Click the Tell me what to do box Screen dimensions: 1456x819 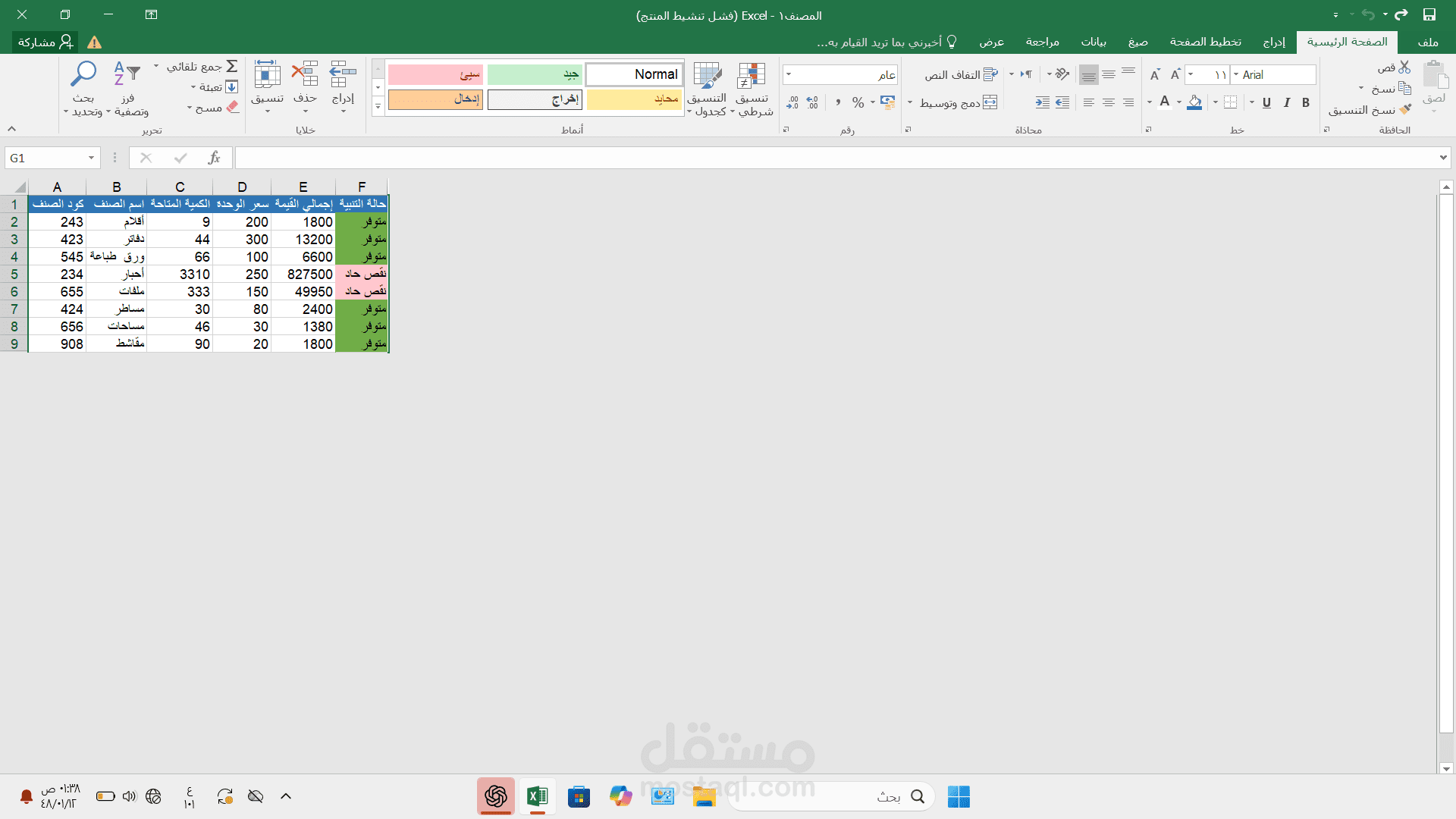887,42
